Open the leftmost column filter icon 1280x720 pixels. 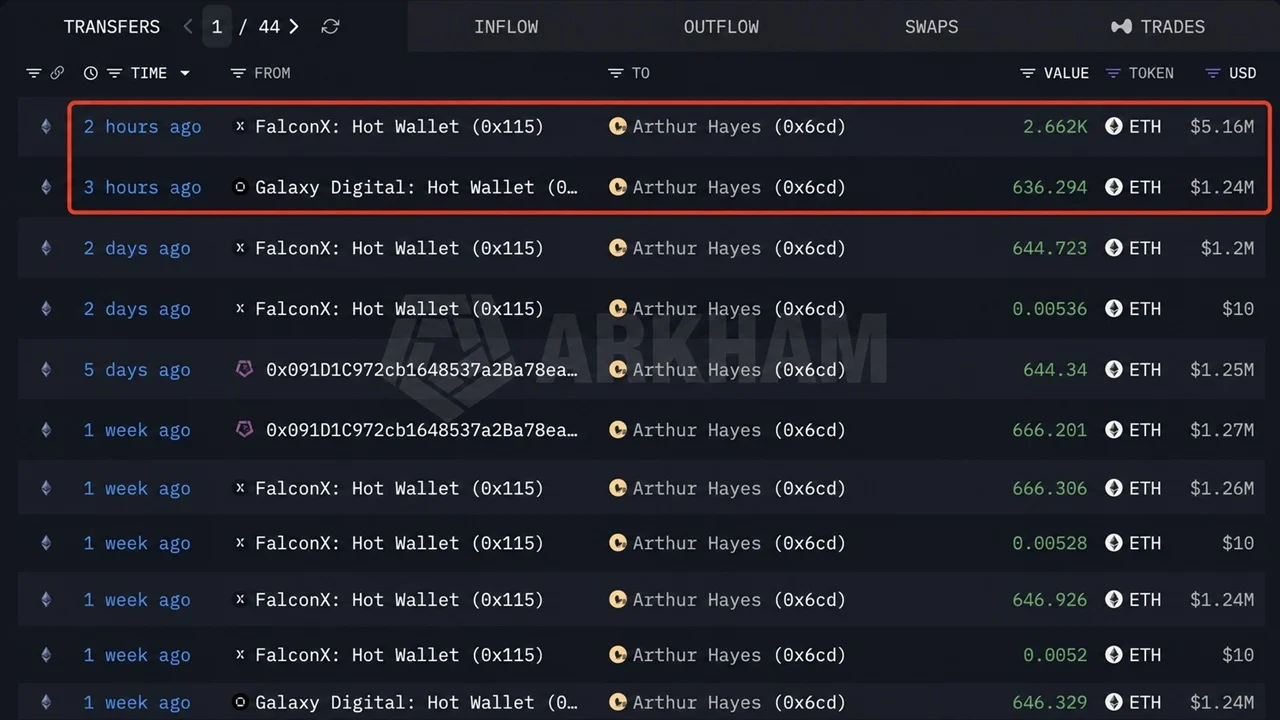[34, 73]
